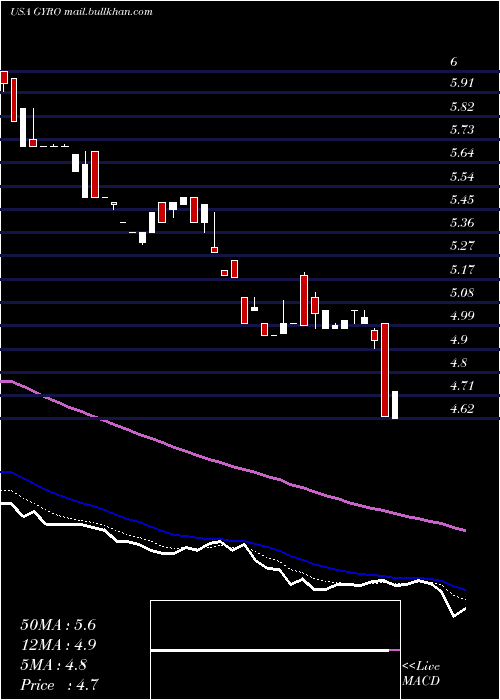This screenshot has height=700, width=500.
Task: Select the price axis label 5.45
Action: [x=462, y=200]
